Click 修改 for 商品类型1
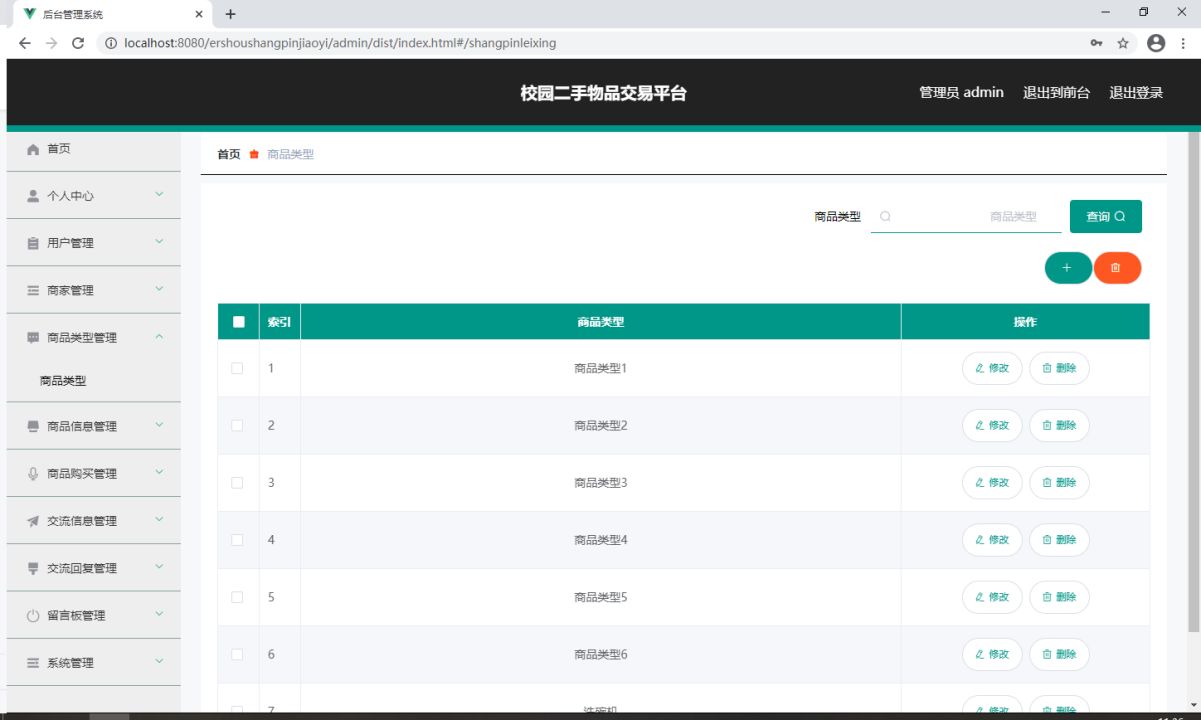This screenshot has width=1201, height=720. [992, 368]
